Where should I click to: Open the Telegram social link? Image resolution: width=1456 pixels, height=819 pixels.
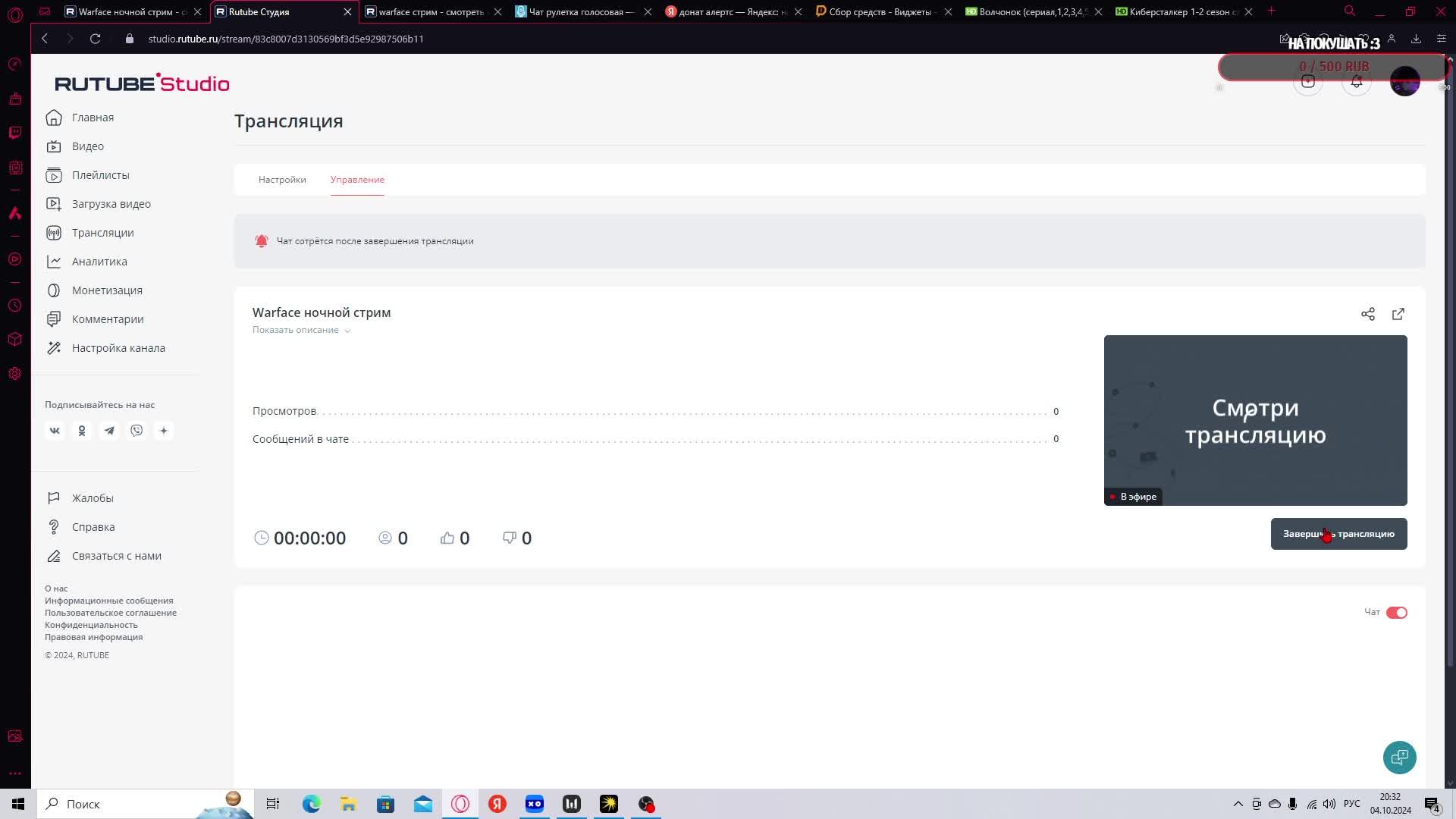point(109,431)
